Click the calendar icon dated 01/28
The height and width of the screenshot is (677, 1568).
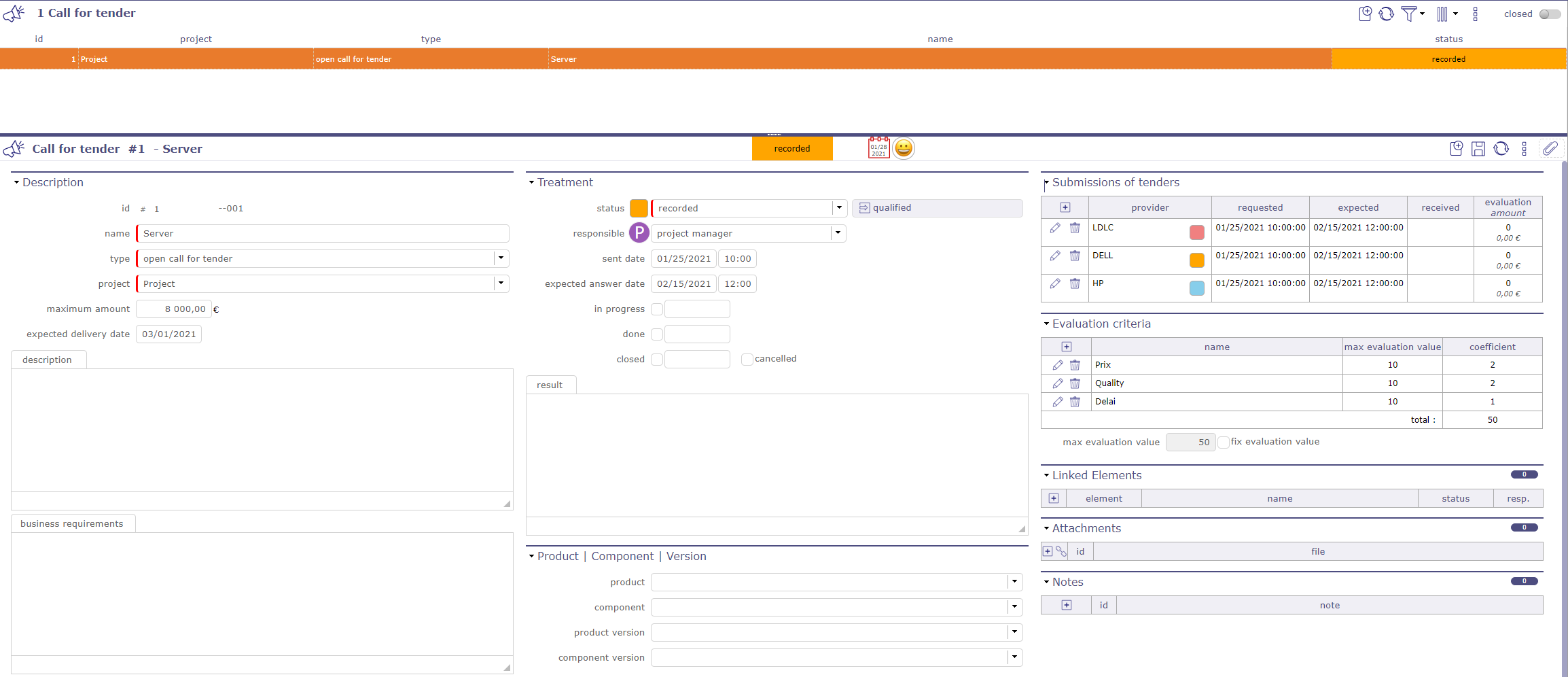click(878, 148)
